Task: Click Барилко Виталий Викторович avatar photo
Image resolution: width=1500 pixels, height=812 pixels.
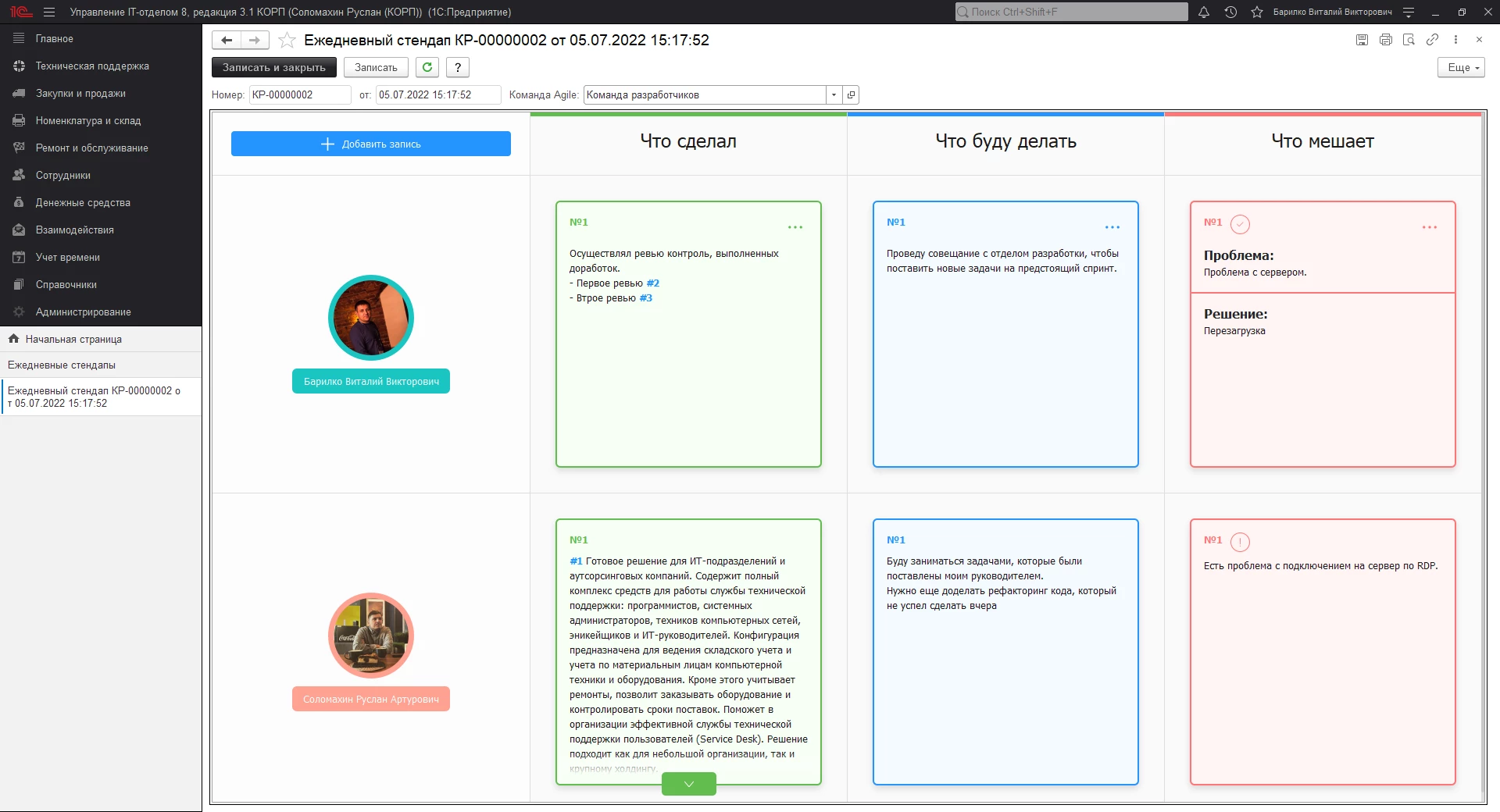Action: coord(371,318)
